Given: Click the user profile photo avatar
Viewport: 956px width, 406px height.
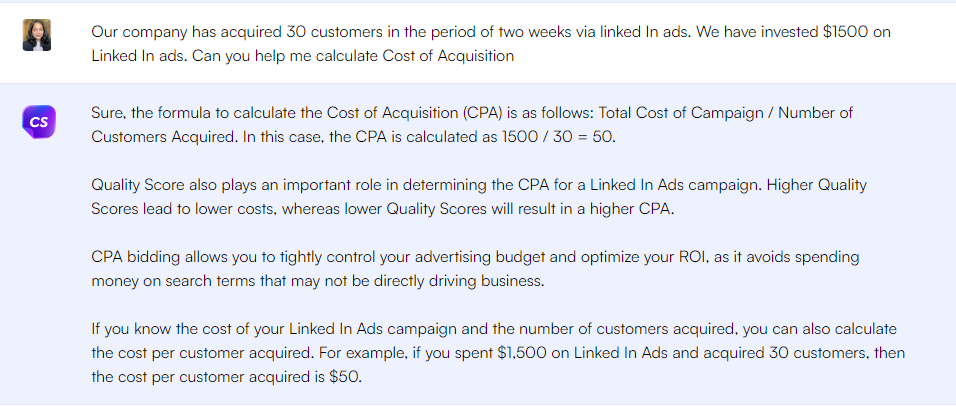Looking at the screenshot, I should click(37, 35).
